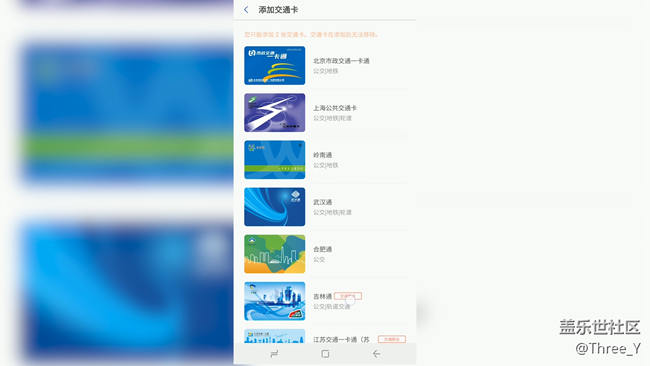Go back using the header arrow

click(x=246, y=10)
